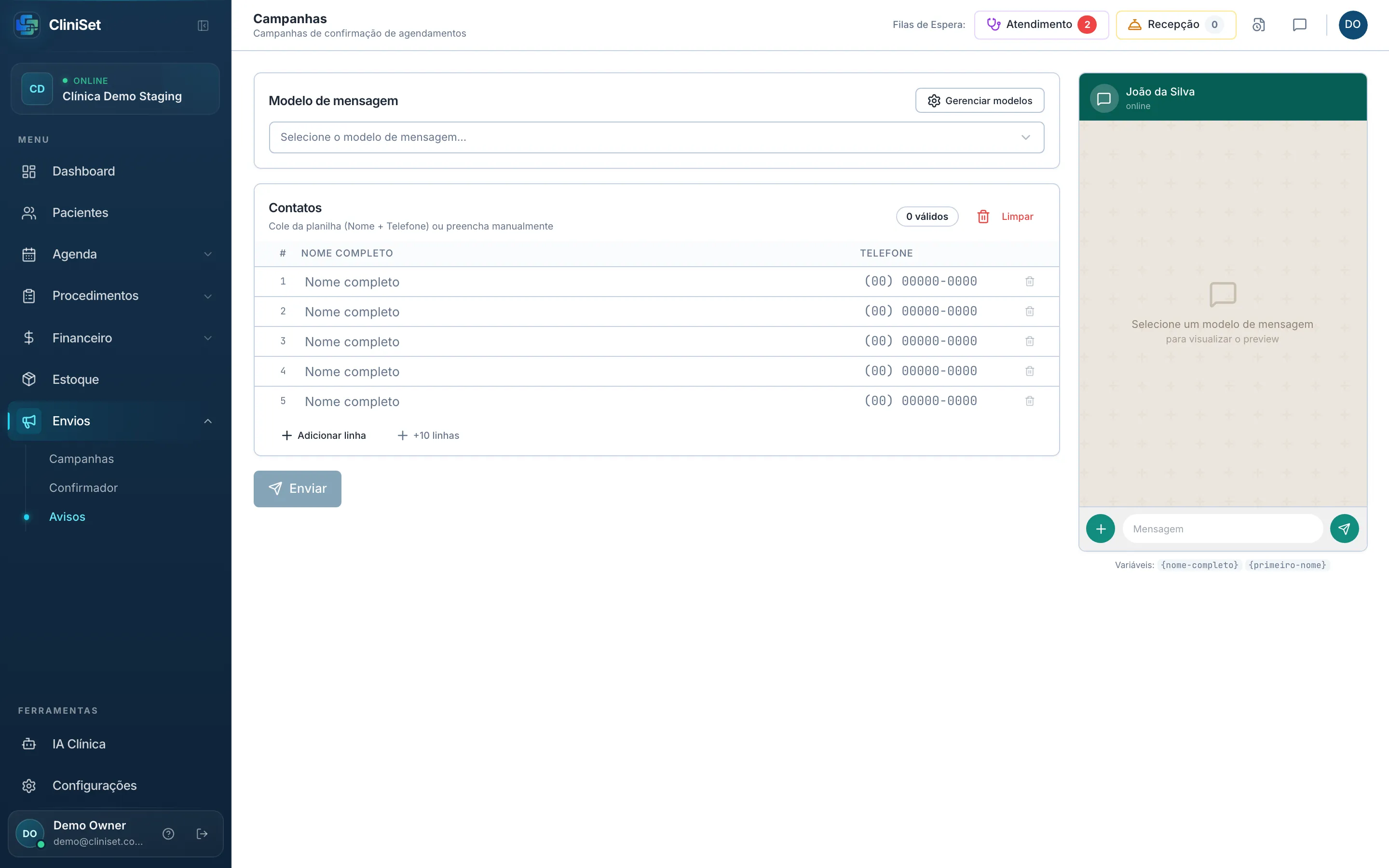1389x868 pixels.
Task: Go to Confirmador submenu item
Action: 83,488
